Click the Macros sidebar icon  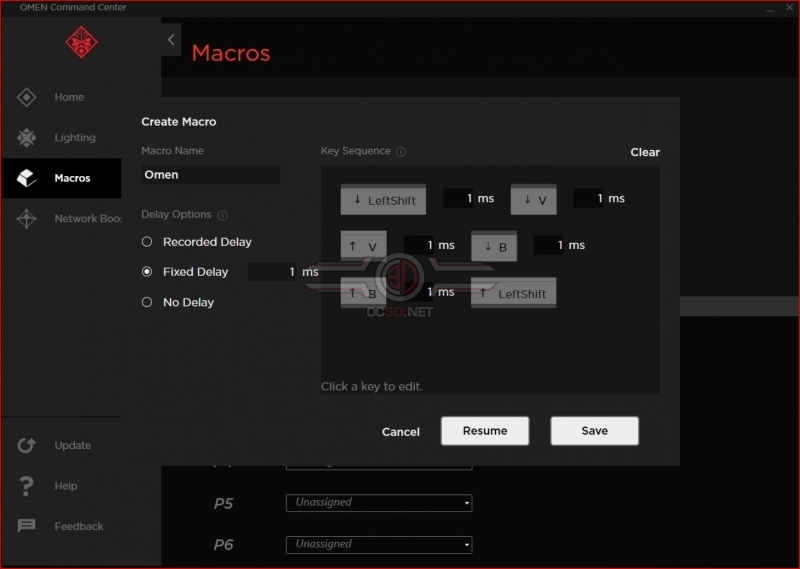tap(27, 178)
